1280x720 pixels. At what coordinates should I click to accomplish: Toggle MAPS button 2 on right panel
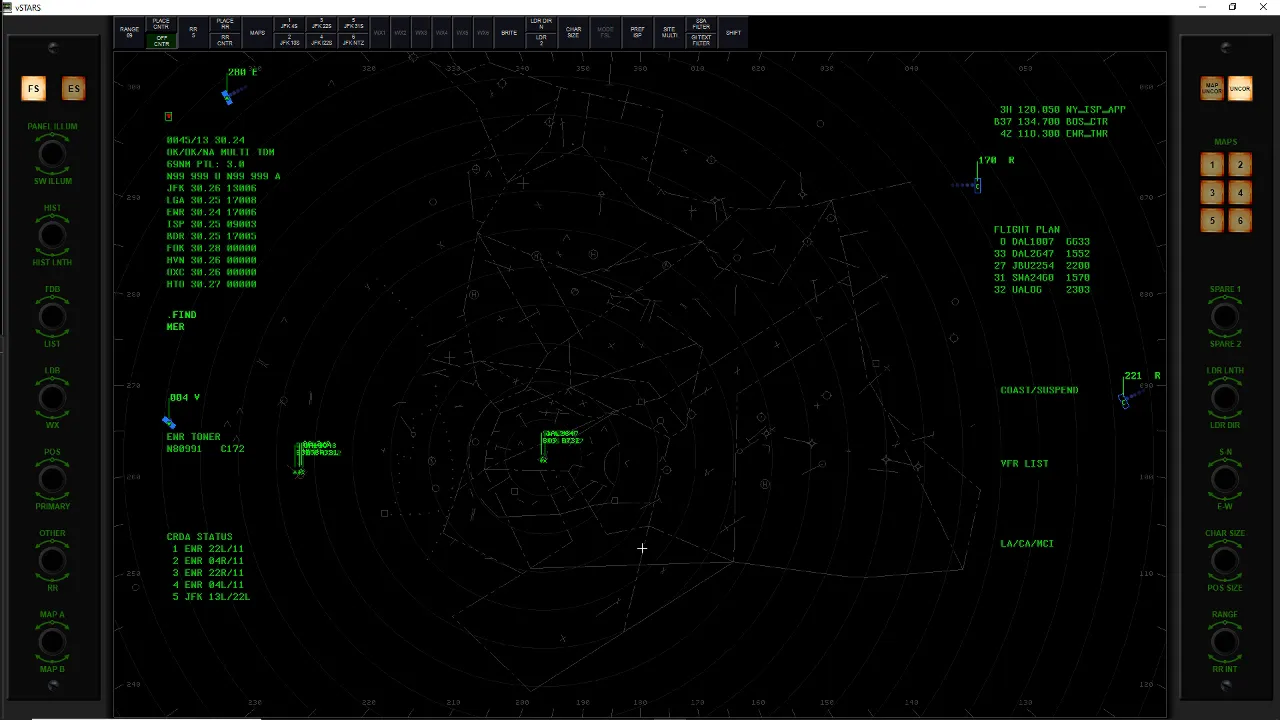1240,165
